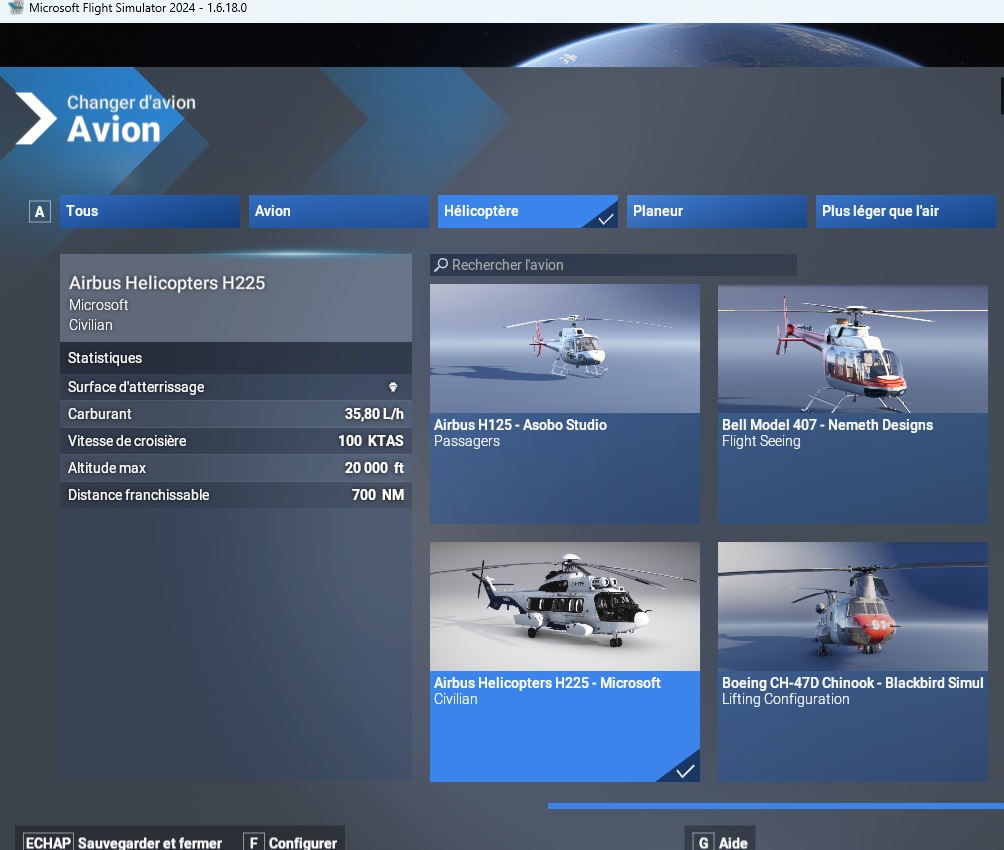Click the white chevron beside Changer d'avion
This screenshot has height=850, width=1004.
[x=36, y=118]
